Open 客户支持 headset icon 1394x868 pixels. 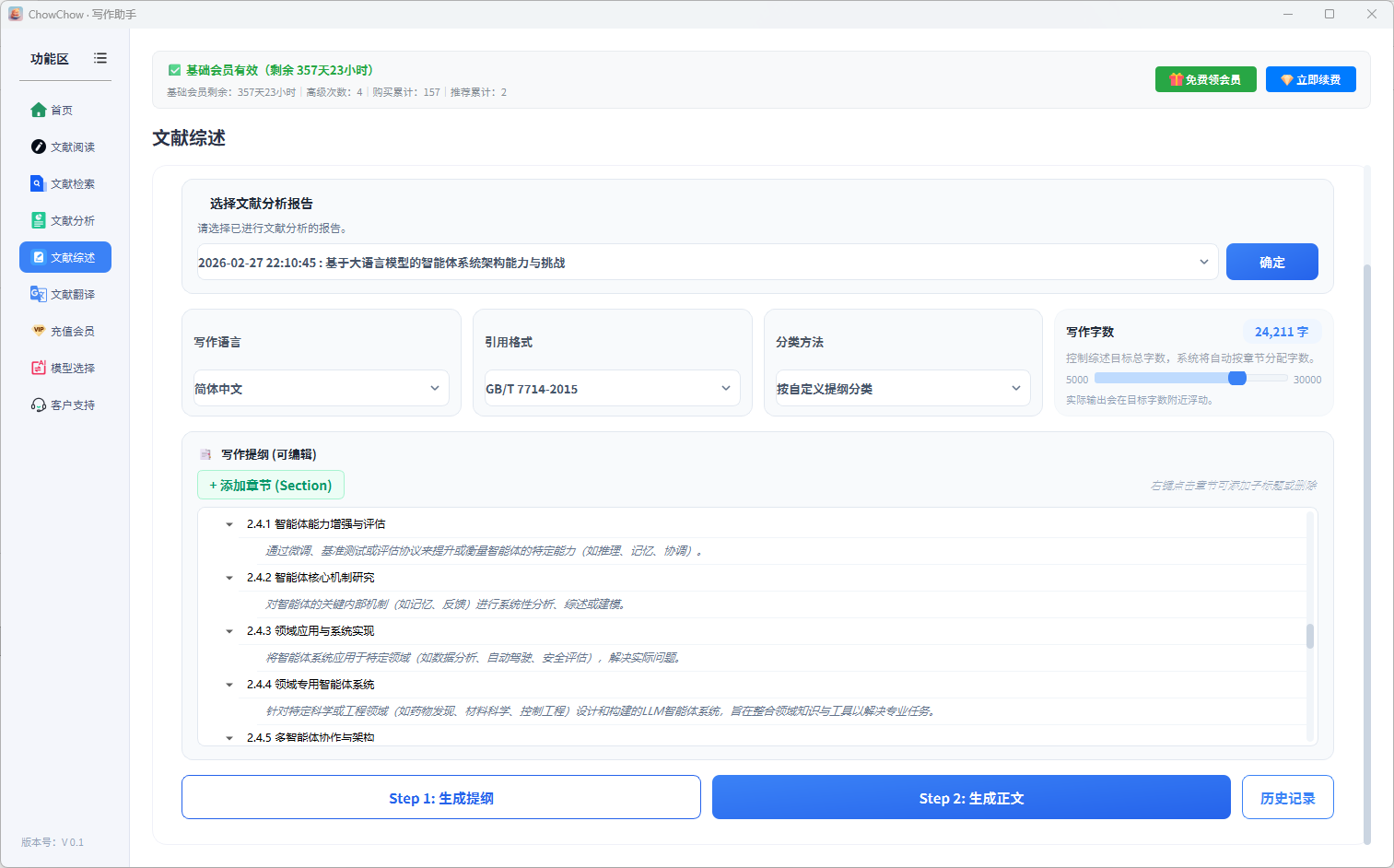[38, 405]
